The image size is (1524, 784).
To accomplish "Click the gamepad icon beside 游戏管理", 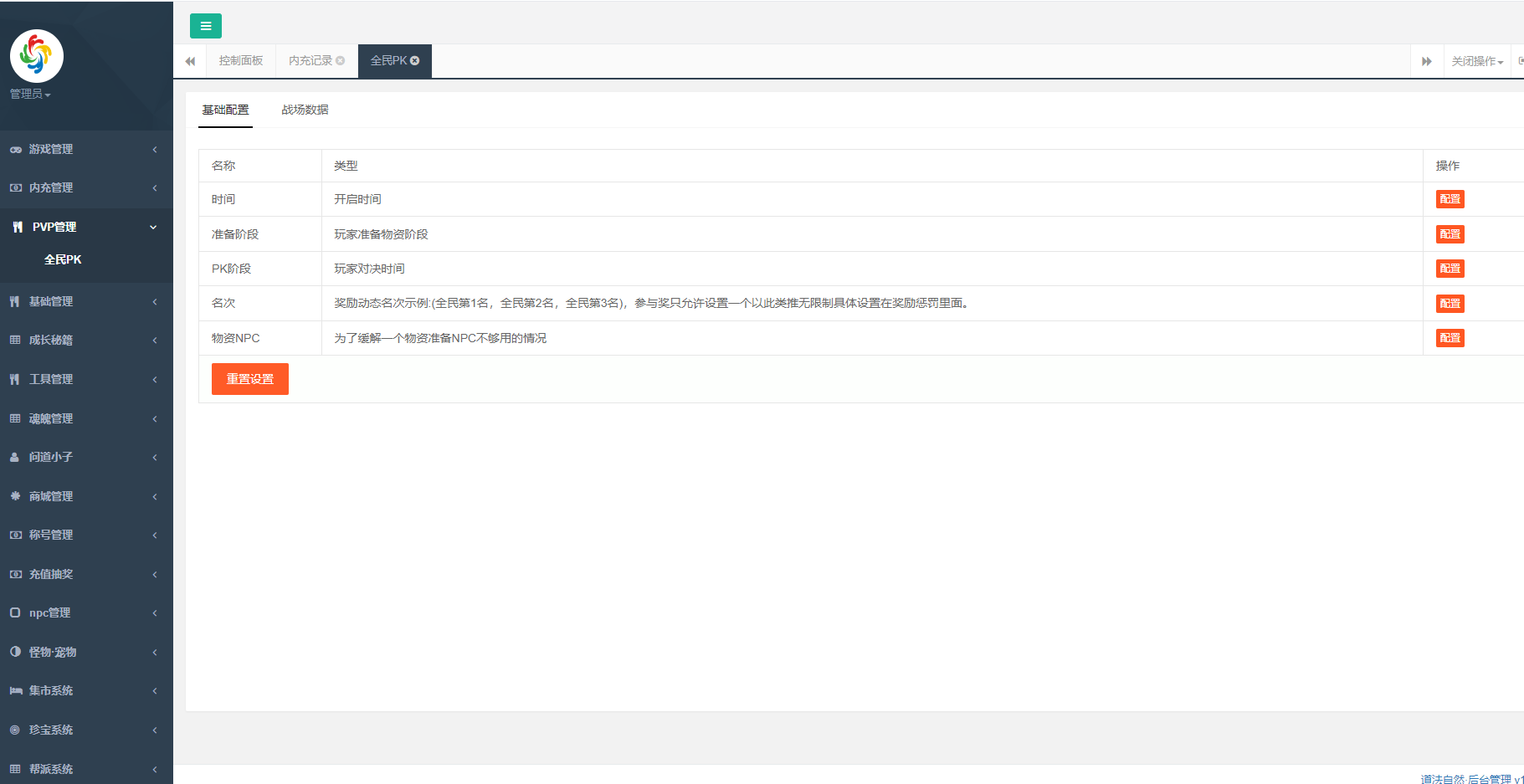I will [x=15, y=150].
